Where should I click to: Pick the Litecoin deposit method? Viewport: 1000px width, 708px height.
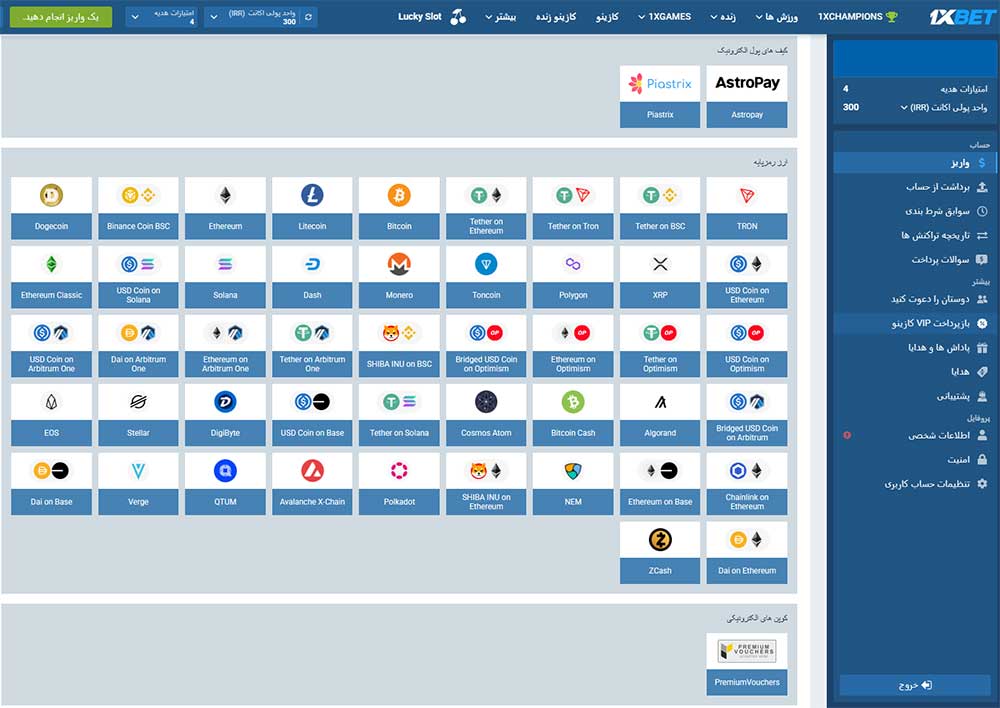pyautogui.click(x=312, y=208)
